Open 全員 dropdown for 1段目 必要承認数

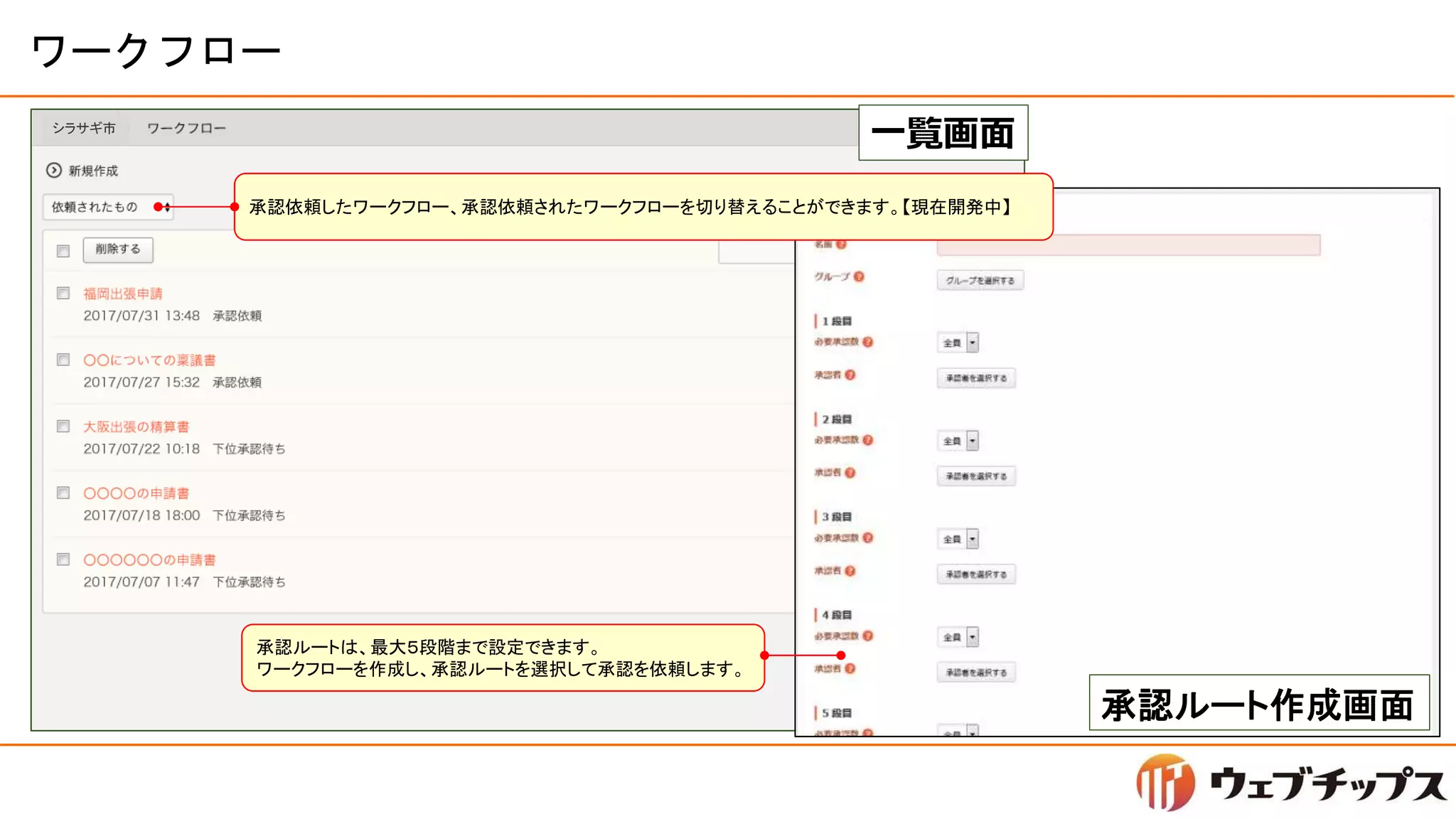[x=958, y=343]
